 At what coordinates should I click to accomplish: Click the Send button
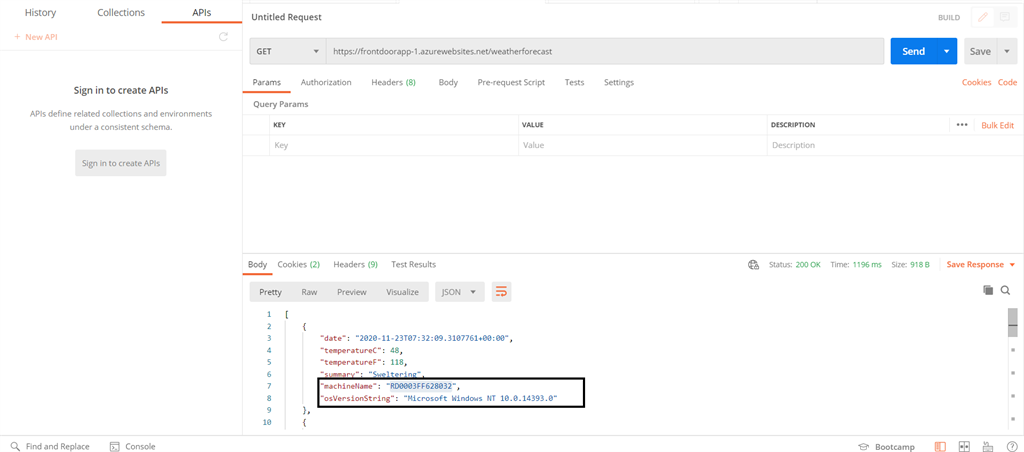pos(913,51)
